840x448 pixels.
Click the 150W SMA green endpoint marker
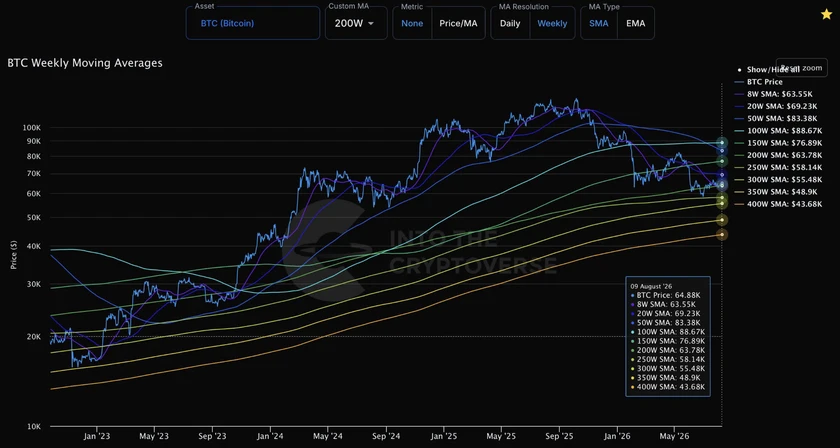point(722,161)
